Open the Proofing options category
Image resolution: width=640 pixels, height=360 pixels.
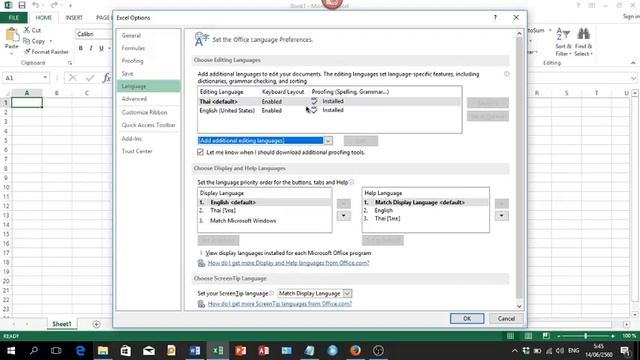tap(132, 61)
